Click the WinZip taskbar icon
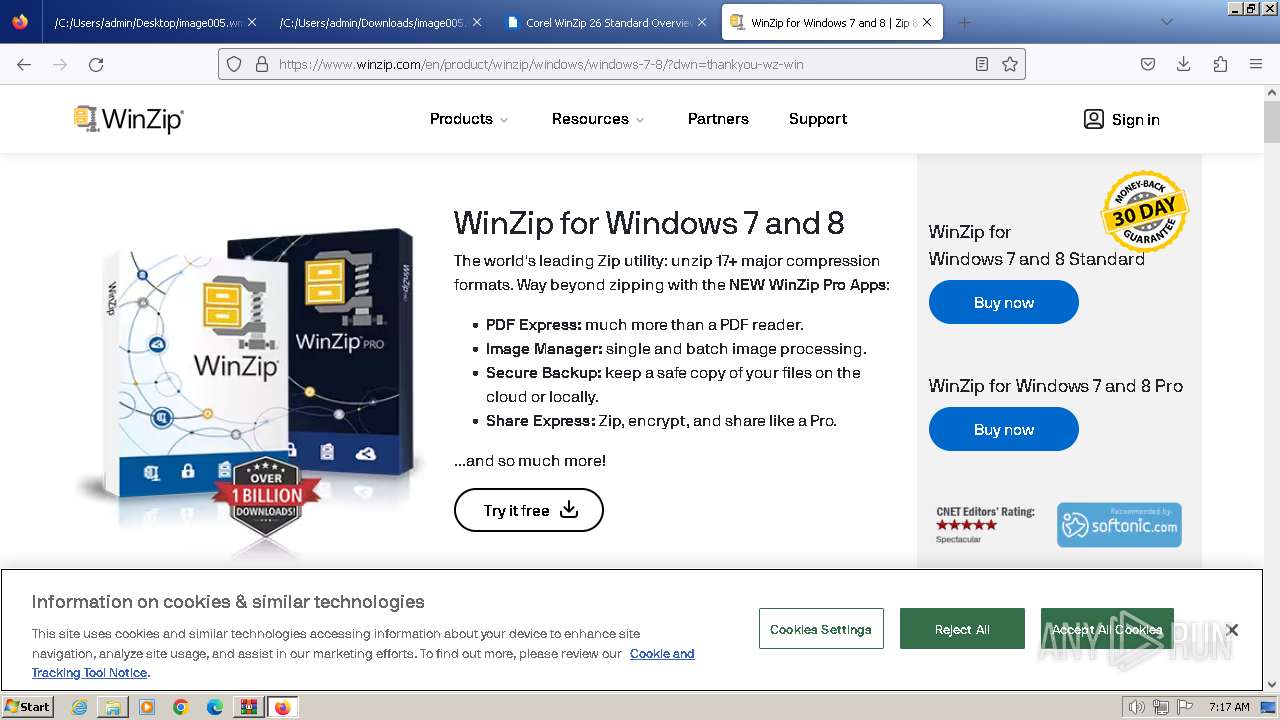1280x720 pixels. click(248, 707)
